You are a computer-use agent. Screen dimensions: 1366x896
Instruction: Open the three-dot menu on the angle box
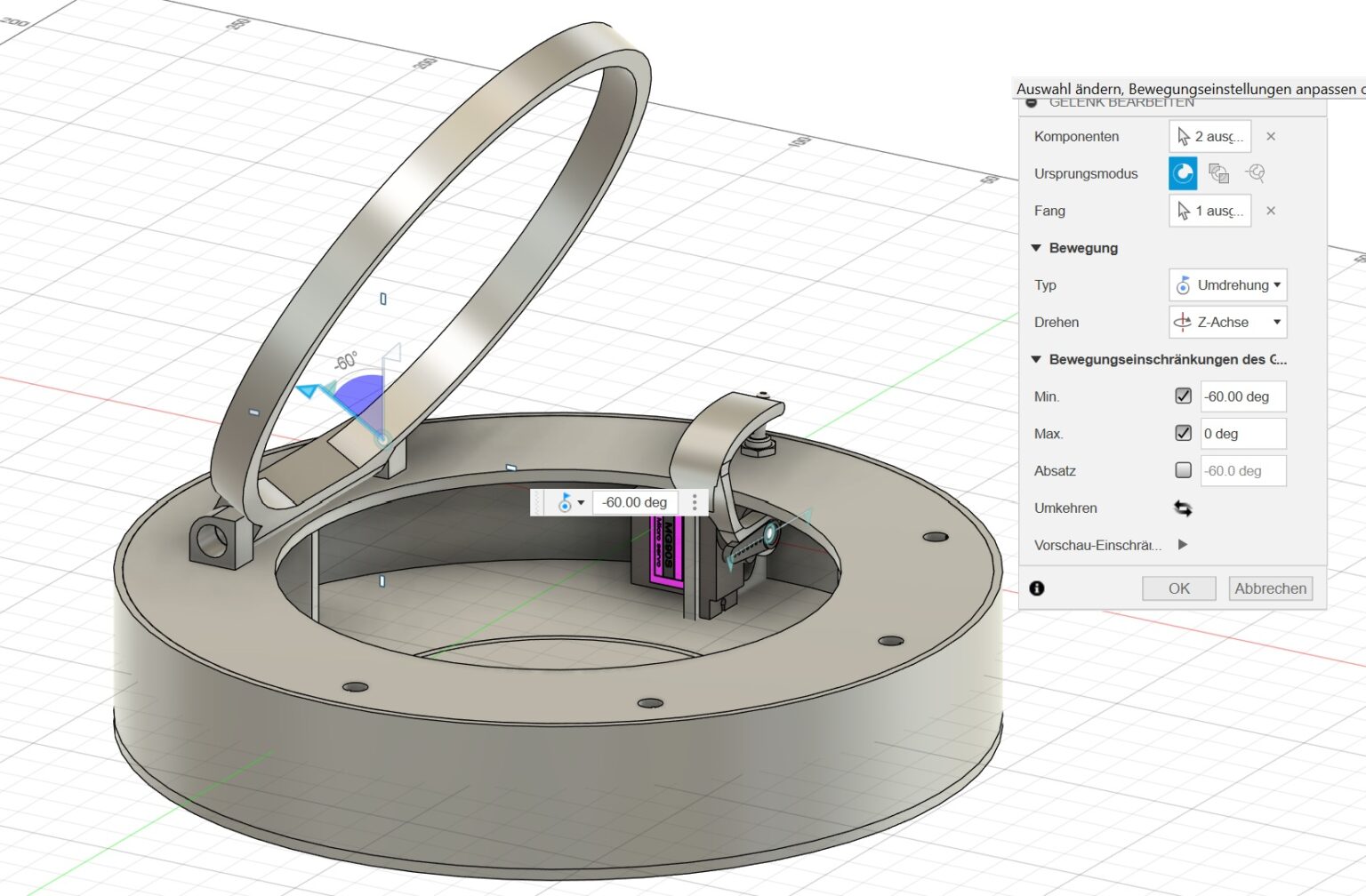click(695, 502)
